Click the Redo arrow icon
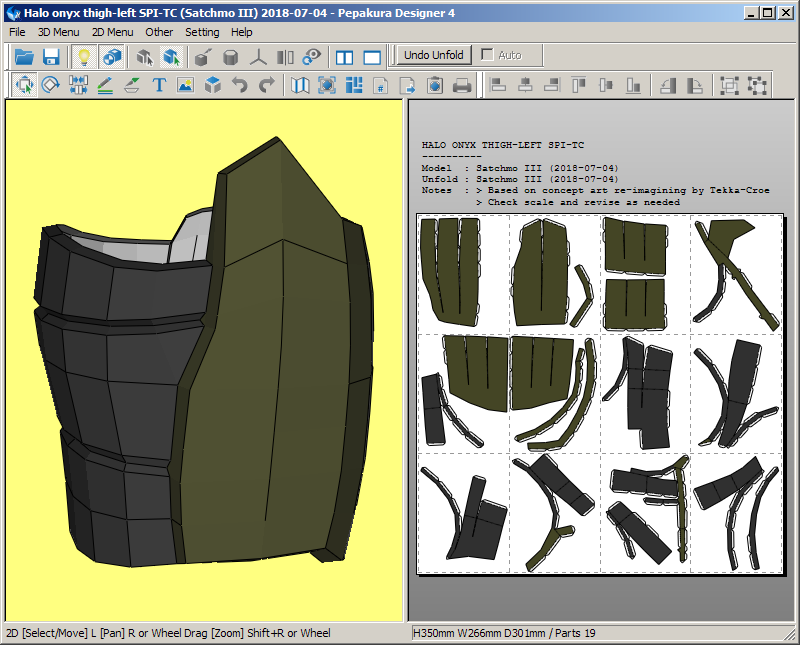Image resolution: width=800 pixels, height=645 pixels. point(266,85)
